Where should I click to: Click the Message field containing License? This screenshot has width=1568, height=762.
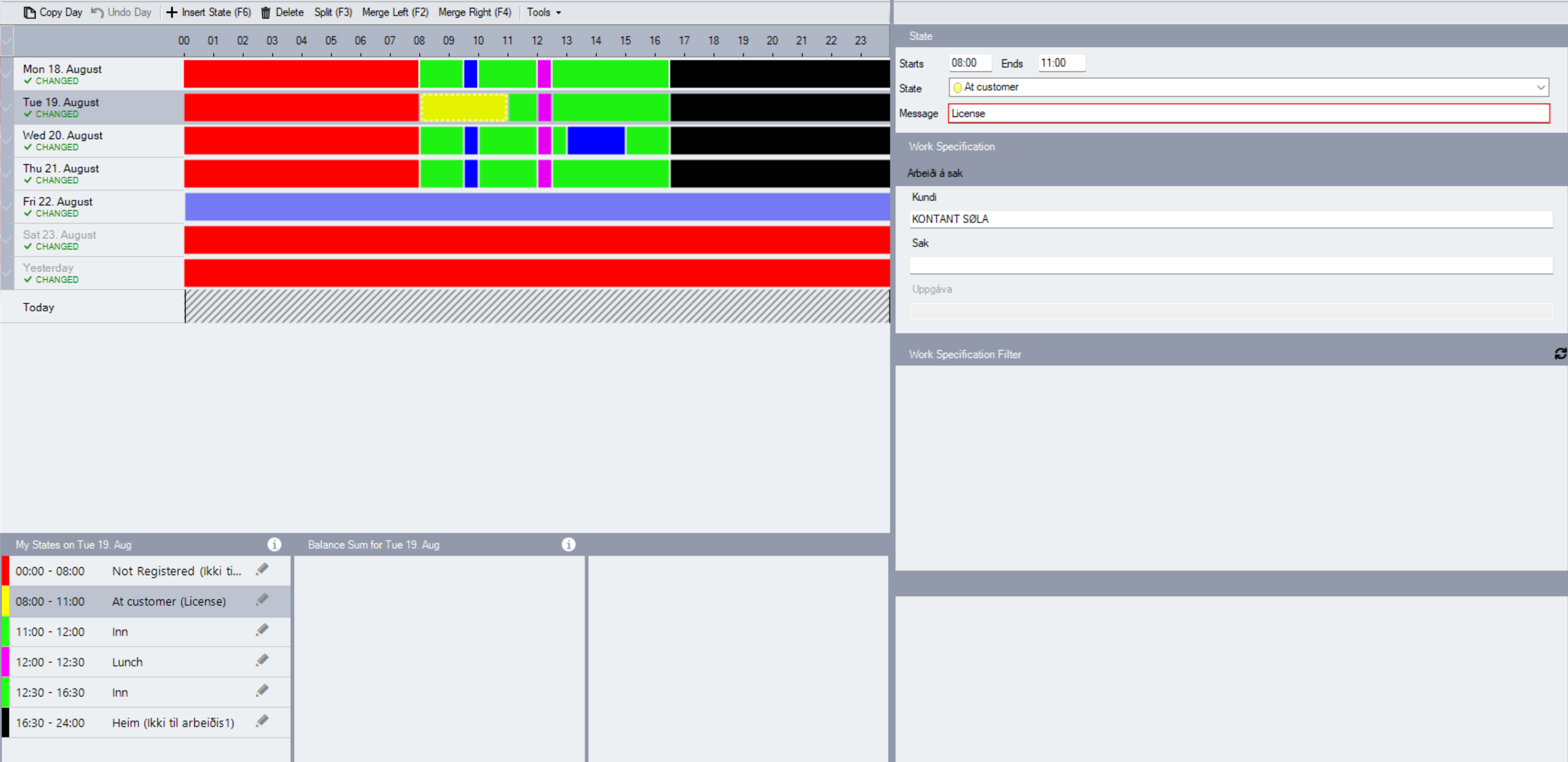1249,113
